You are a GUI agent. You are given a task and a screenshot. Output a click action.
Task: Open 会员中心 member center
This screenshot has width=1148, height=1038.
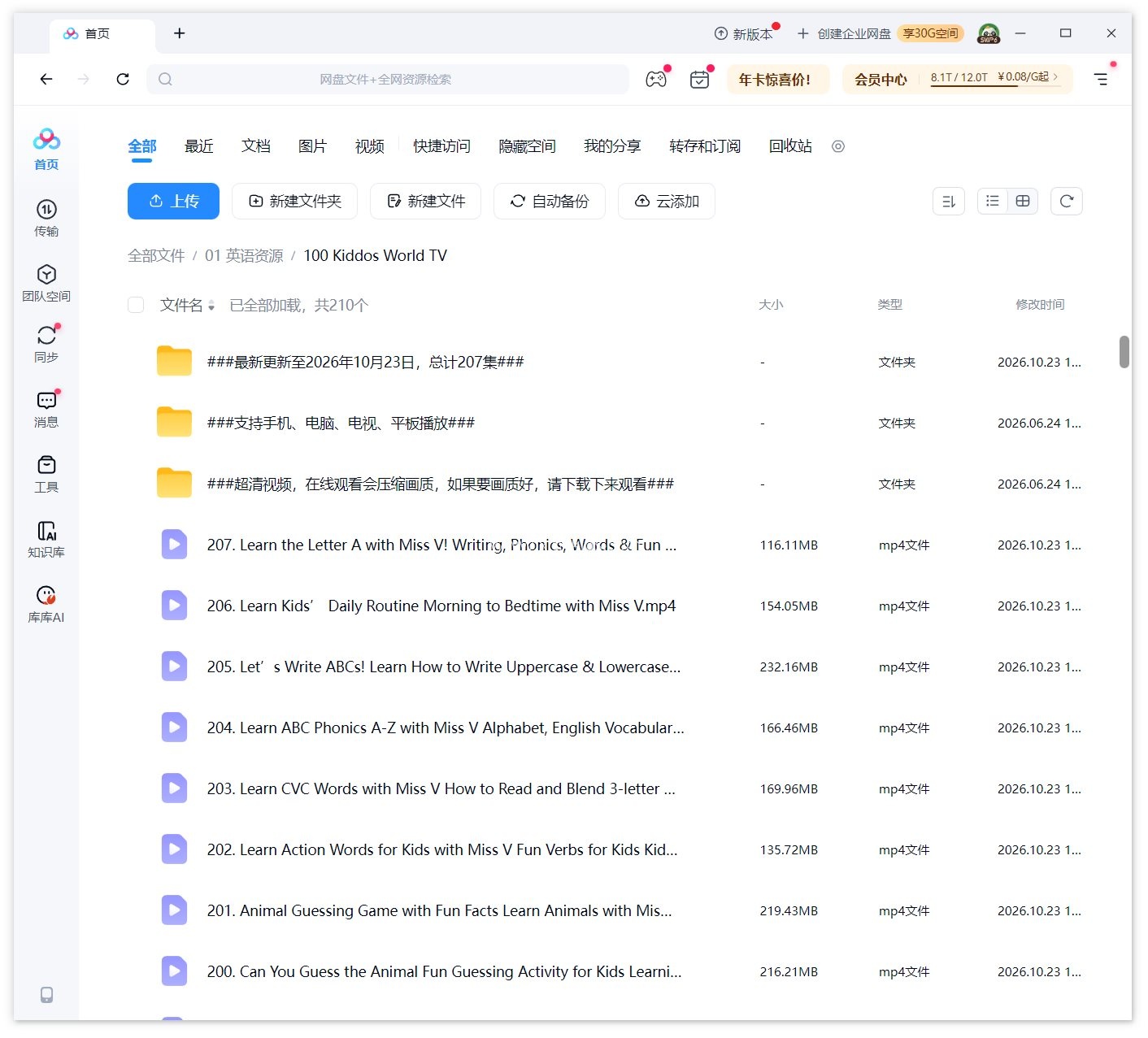coord(881,79)
